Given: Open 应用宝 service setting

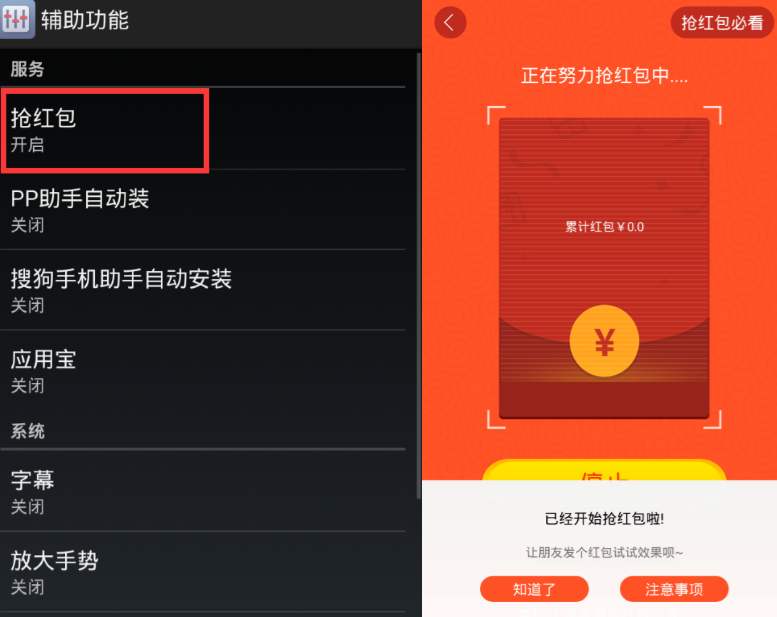Looking at the screenshot, I should pos(203,371).
